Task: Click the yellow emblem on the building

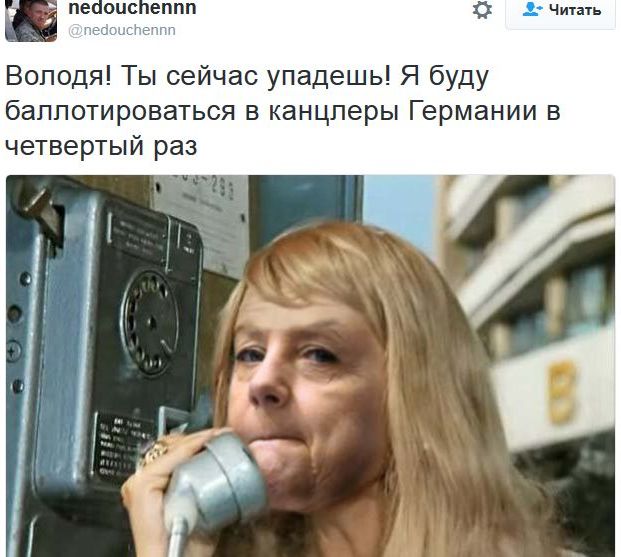Action: (x=561, y=392)
